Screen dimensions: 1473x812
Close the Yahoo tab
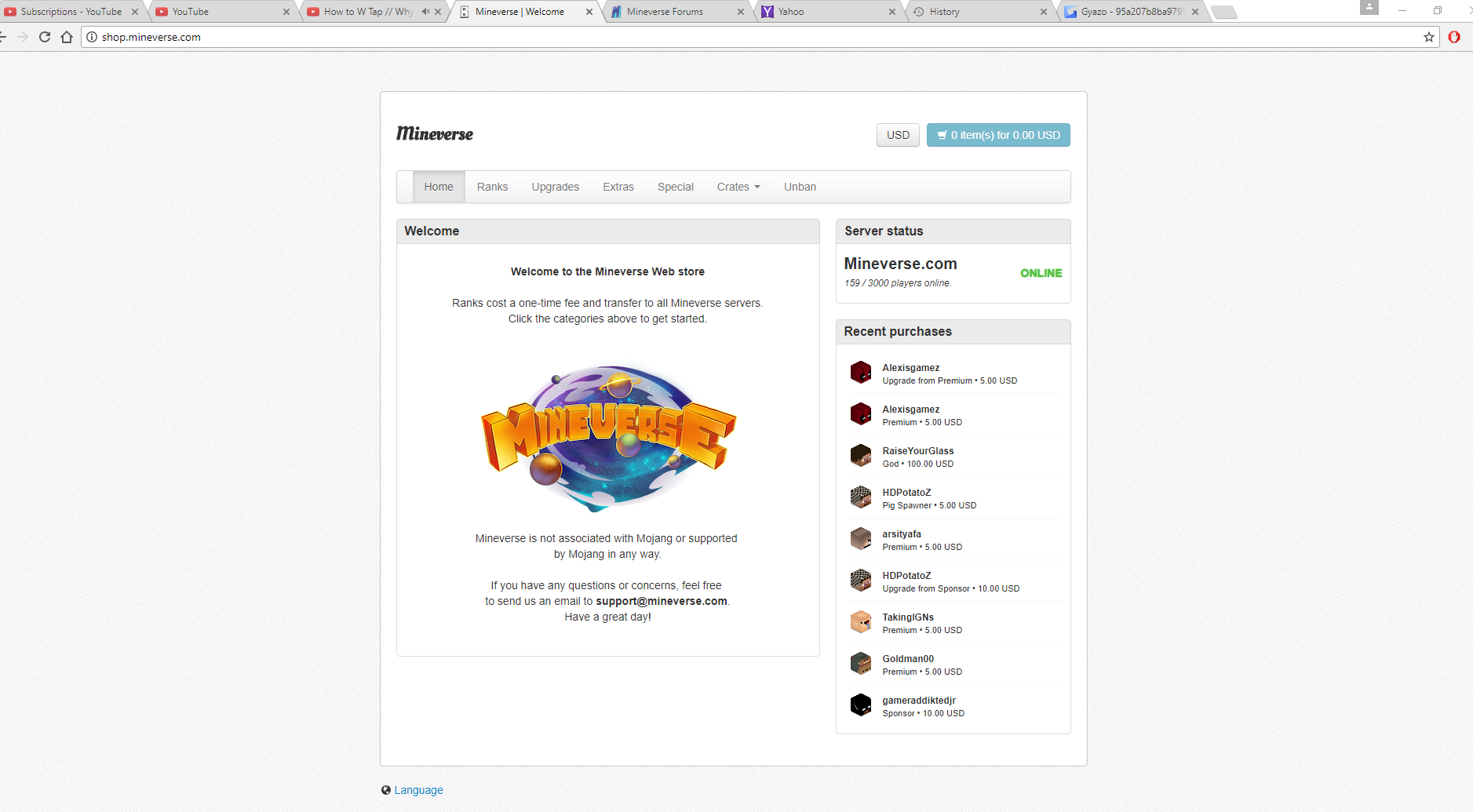coord(892,12)
